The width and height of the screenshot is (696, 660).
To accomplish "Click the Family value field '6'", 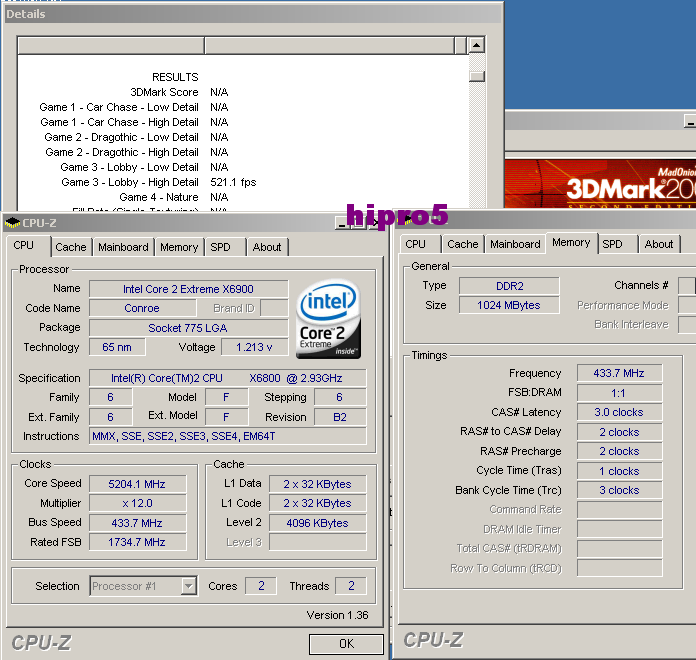I will pyautogui.click(x=111, y=397).
